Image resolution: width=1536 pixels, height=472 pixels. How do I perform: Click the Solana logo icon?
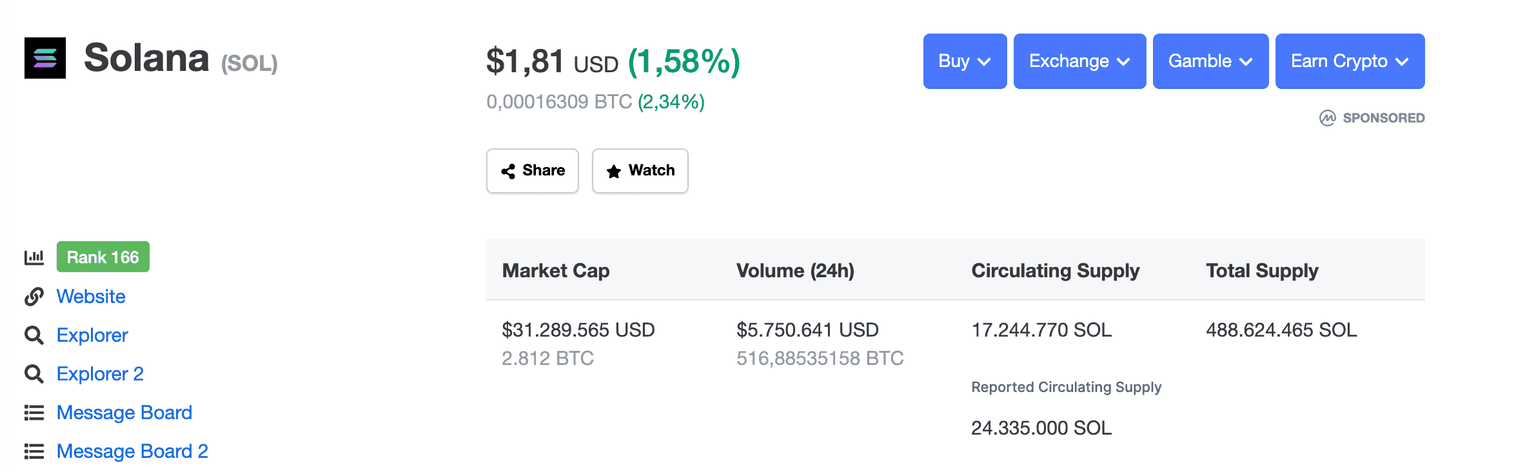pyautogui.click(x=45, y=58)
